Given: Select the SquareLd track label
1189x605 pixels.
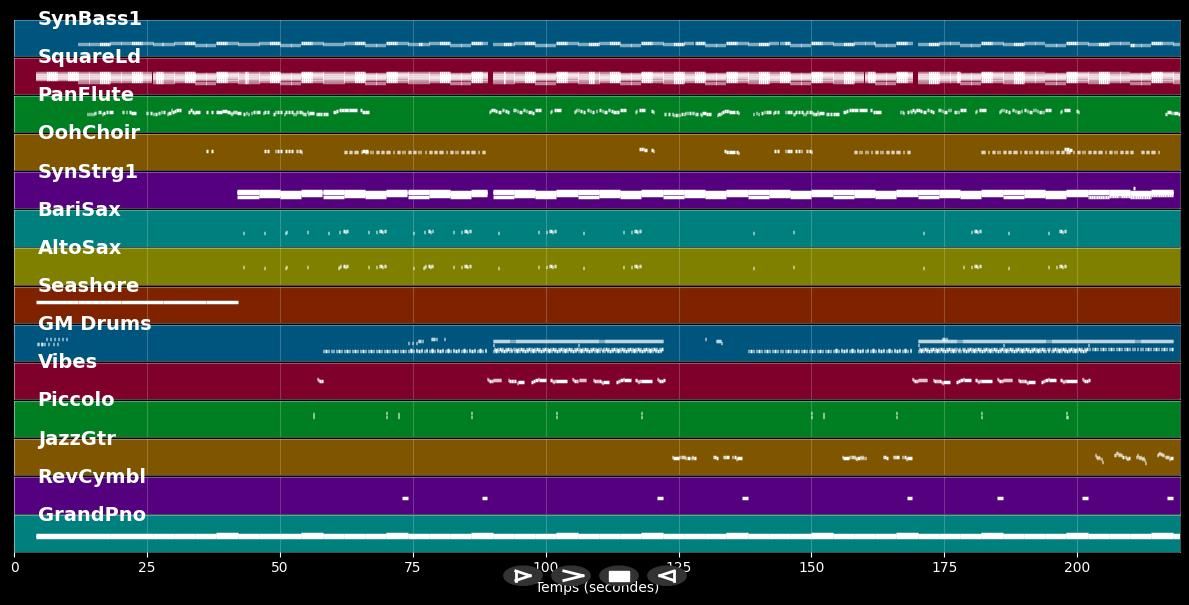Looking at the screenshot, I should tap(89, 57).
